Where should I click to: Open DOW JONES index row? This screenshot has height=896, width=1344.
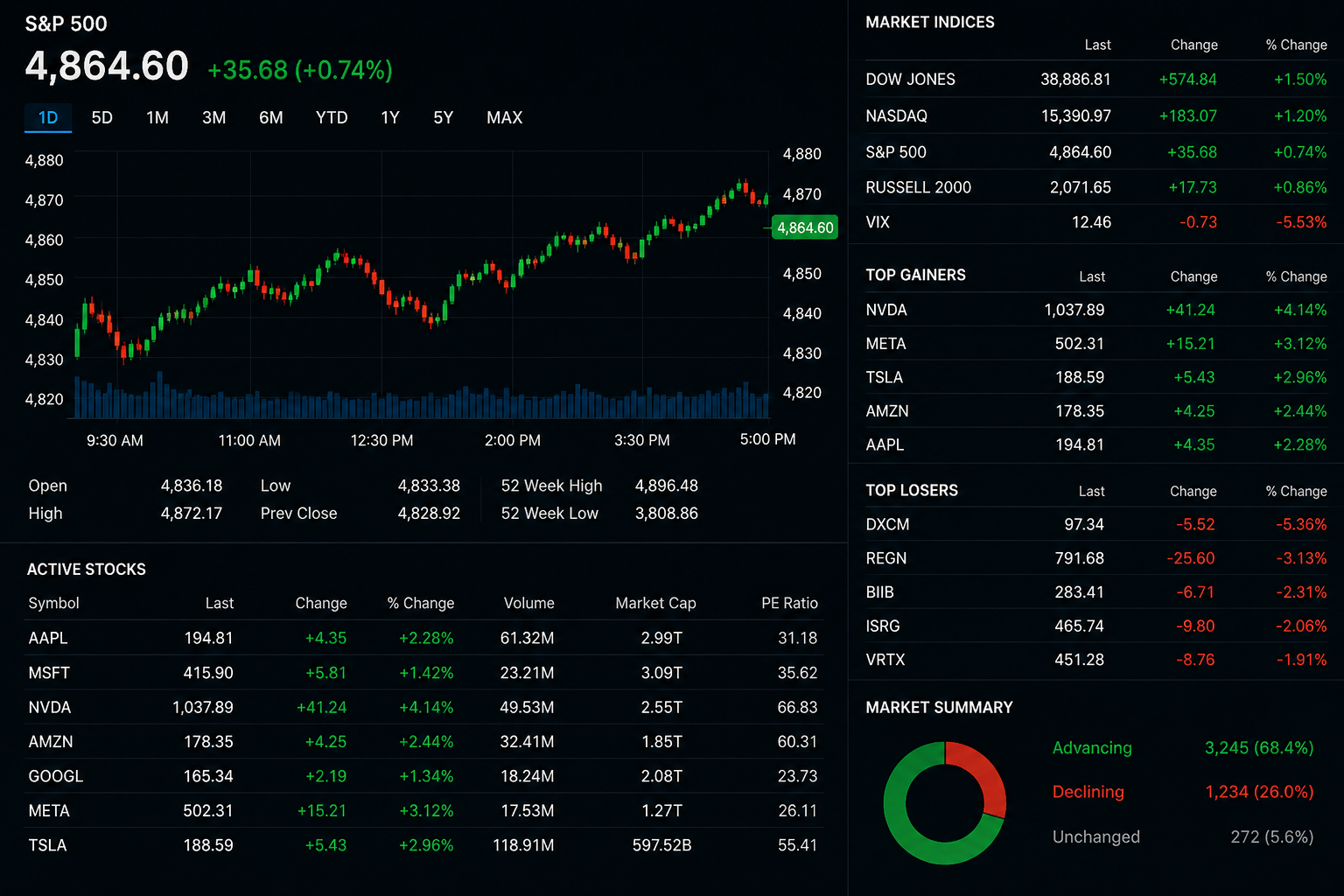[x=1096, y=79]
